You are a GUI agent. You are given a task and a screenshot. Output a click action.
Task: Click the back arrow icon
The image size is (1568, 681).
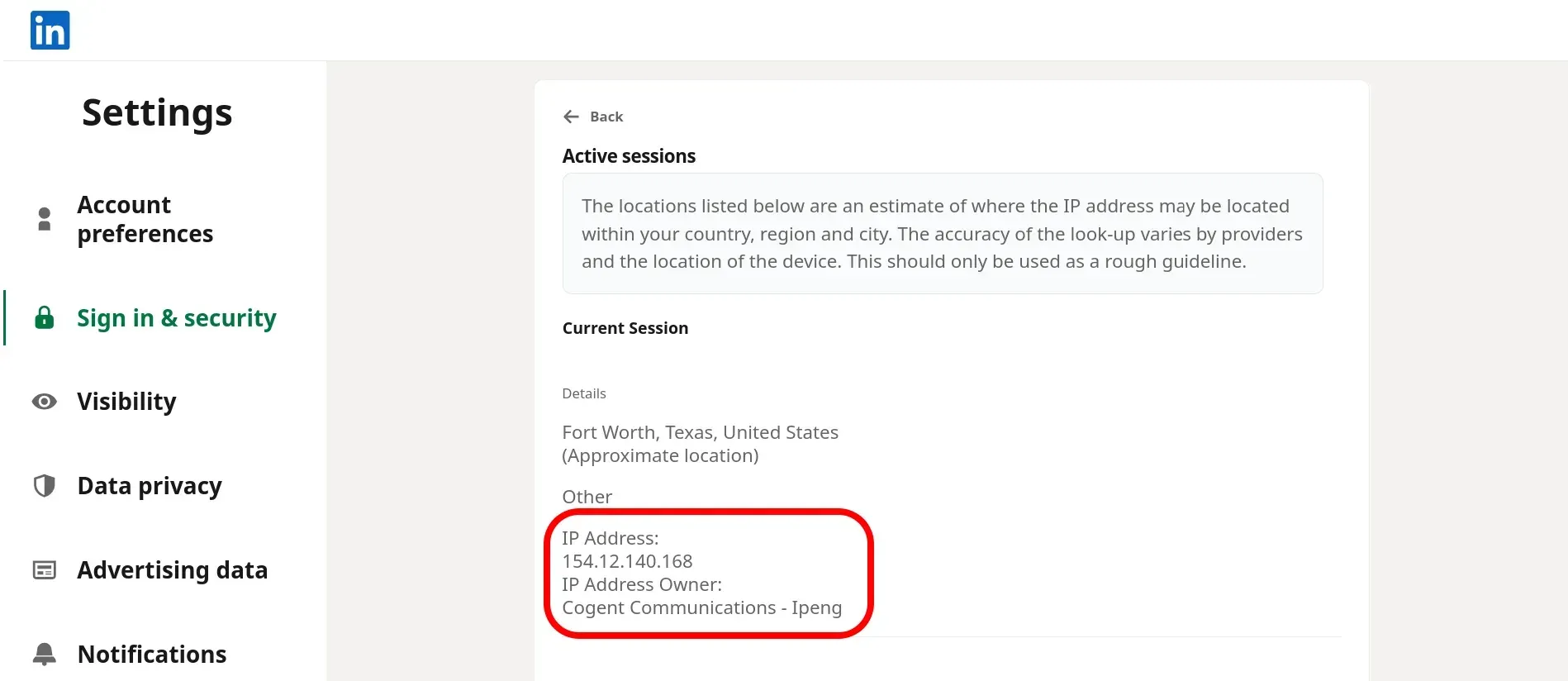(571, 117)
